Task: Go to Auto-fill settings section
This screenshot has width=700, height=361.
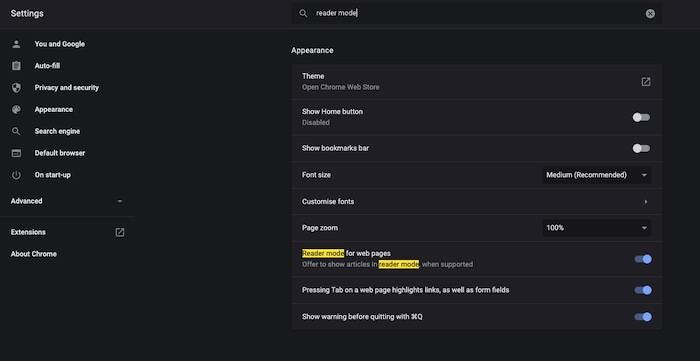Action: pyautogui.click(x=47, y=66)
